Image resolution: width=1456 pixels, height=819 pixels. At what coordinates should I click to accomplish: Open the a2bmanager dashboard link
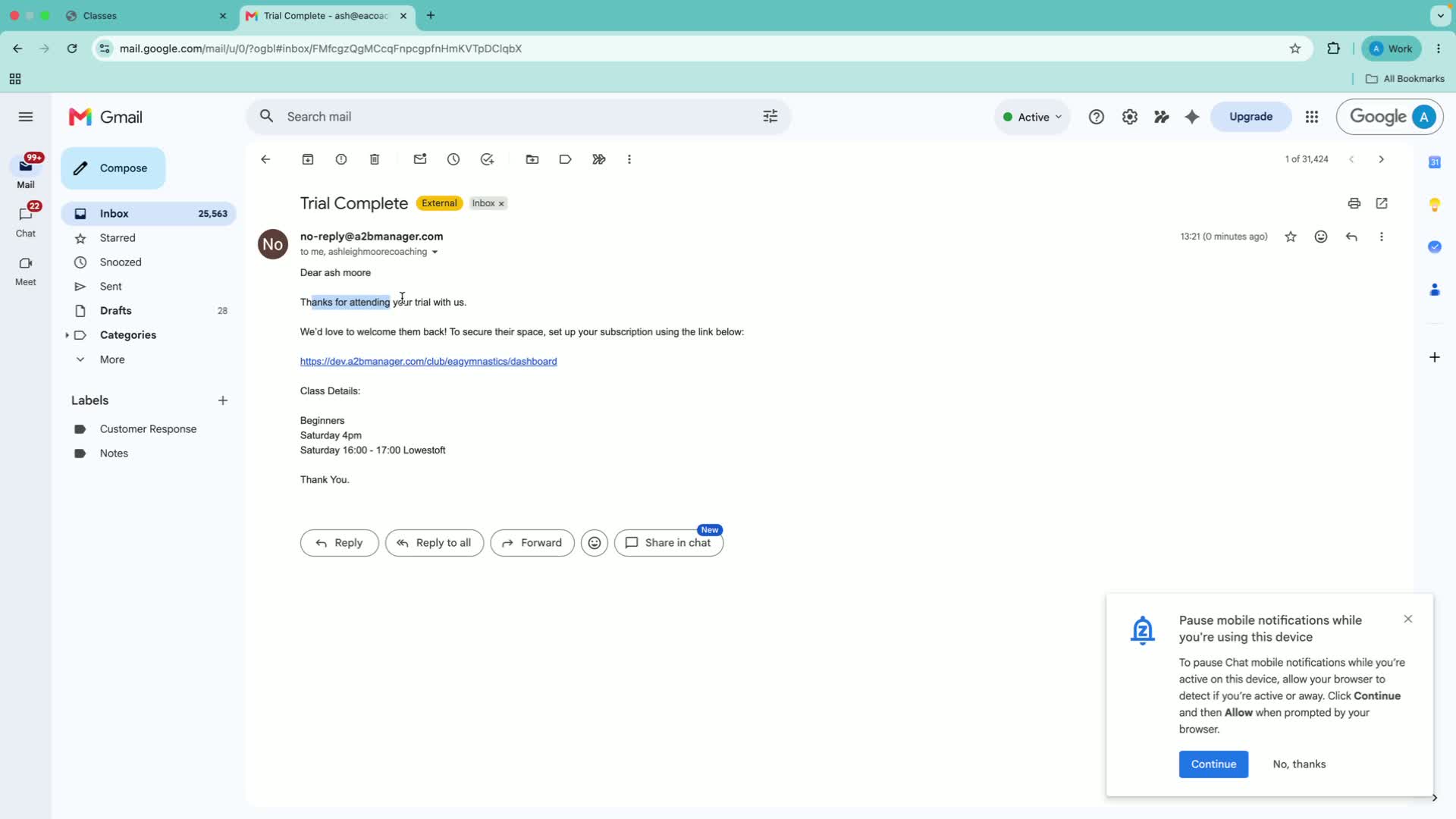coord(428,362)
